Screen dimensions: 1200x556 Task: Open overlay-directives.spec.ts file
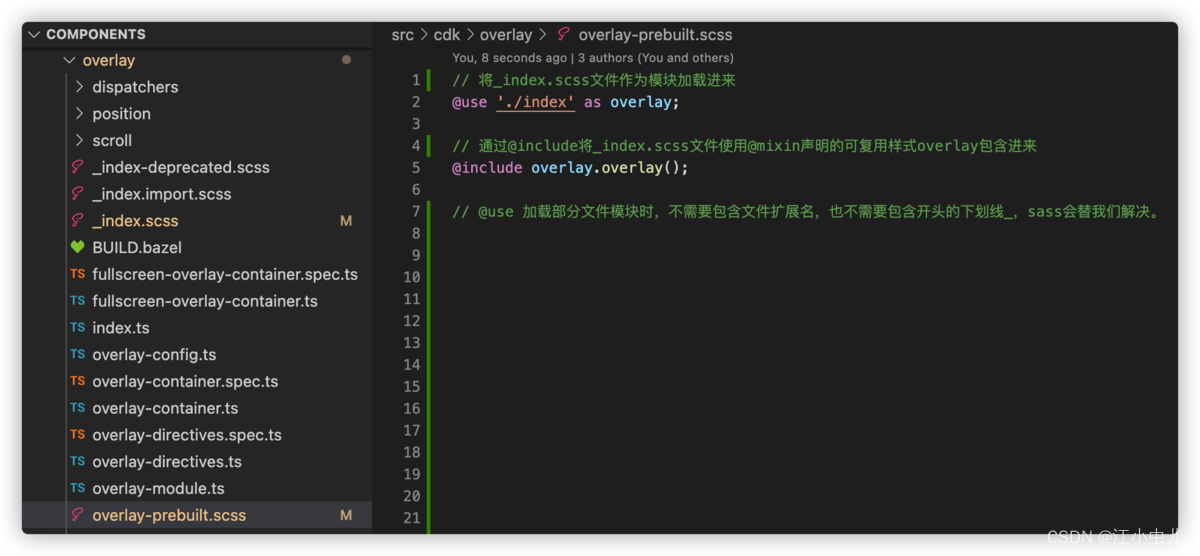(x=187, y=435)
